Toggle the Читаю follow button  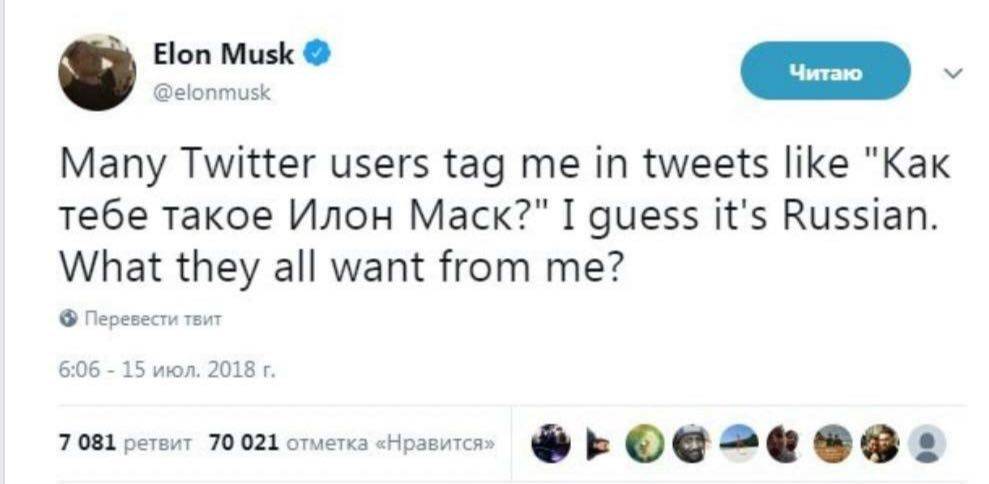(825, 74)
